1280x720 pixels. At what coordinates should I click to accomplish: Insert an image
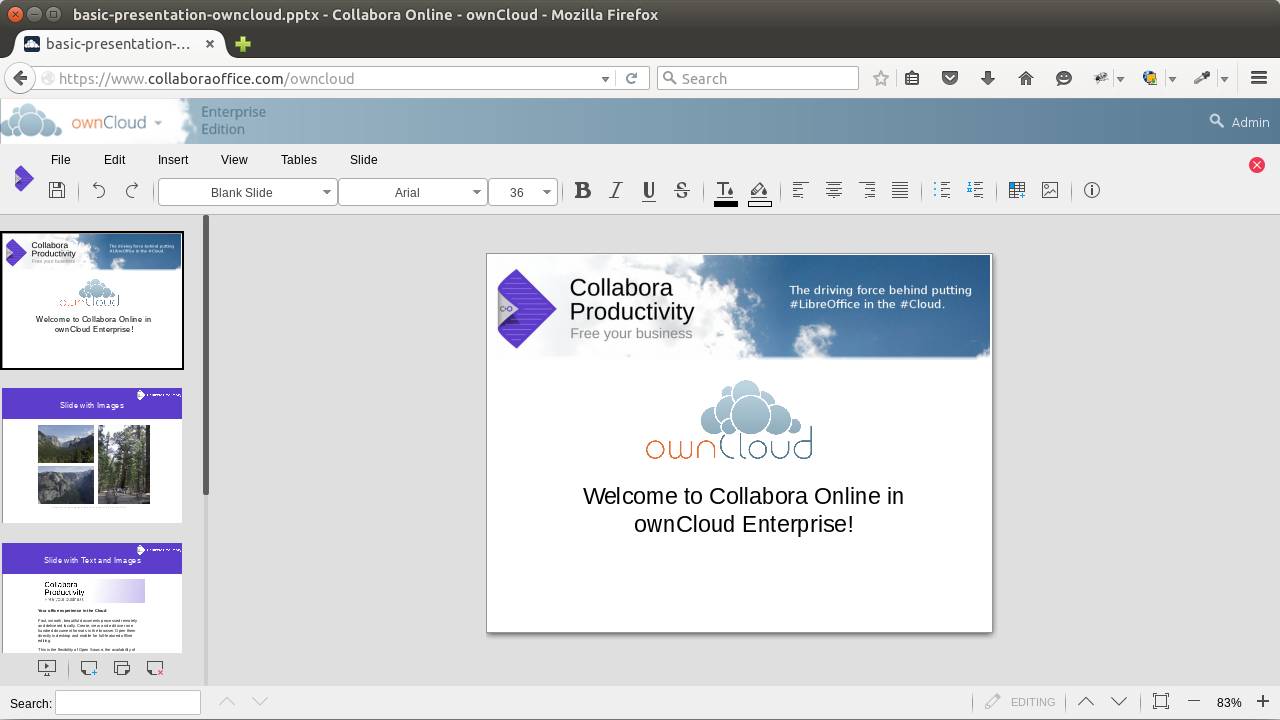pos(1049,190)
